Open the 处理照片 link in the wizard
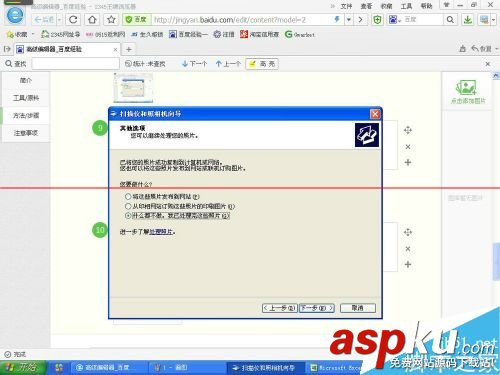This screenshot has width=500, height=375. point(161,232)
